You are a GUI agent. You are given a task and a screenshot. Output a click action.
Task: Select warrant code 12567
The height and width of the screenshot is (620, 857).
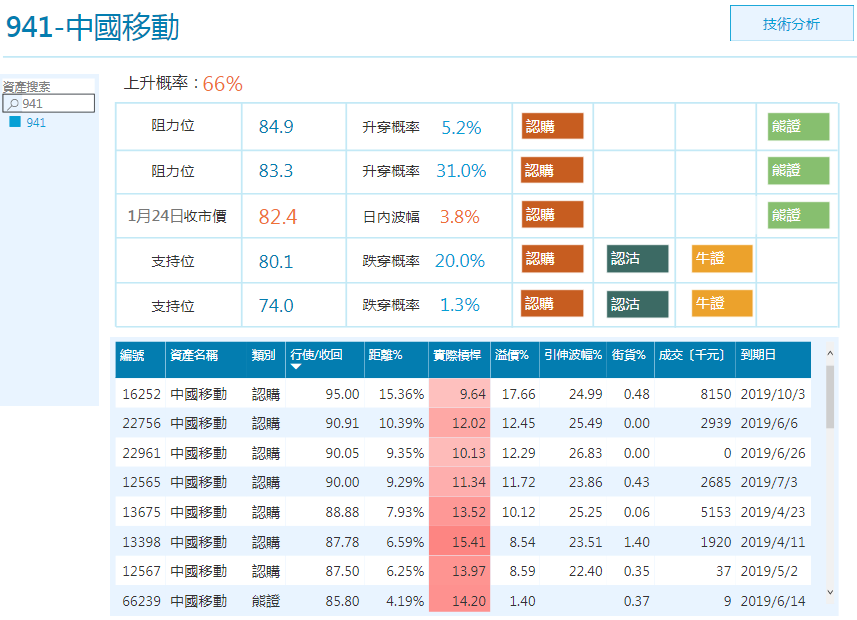[x=141, y=571]
